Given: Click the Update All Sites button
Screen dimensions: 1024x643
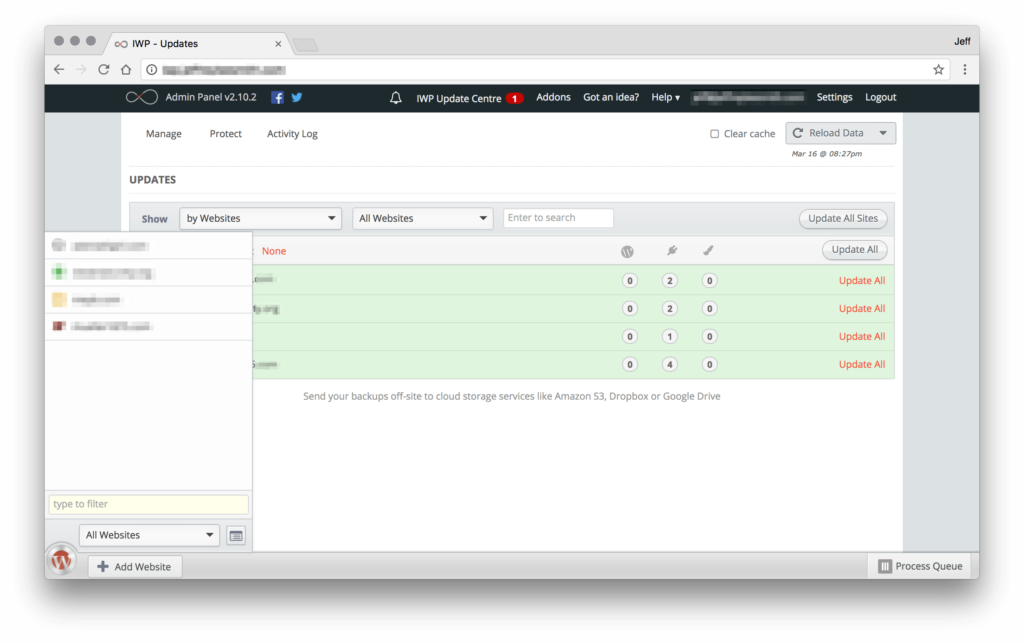Looking at the screenshot, I should (842, 219).
